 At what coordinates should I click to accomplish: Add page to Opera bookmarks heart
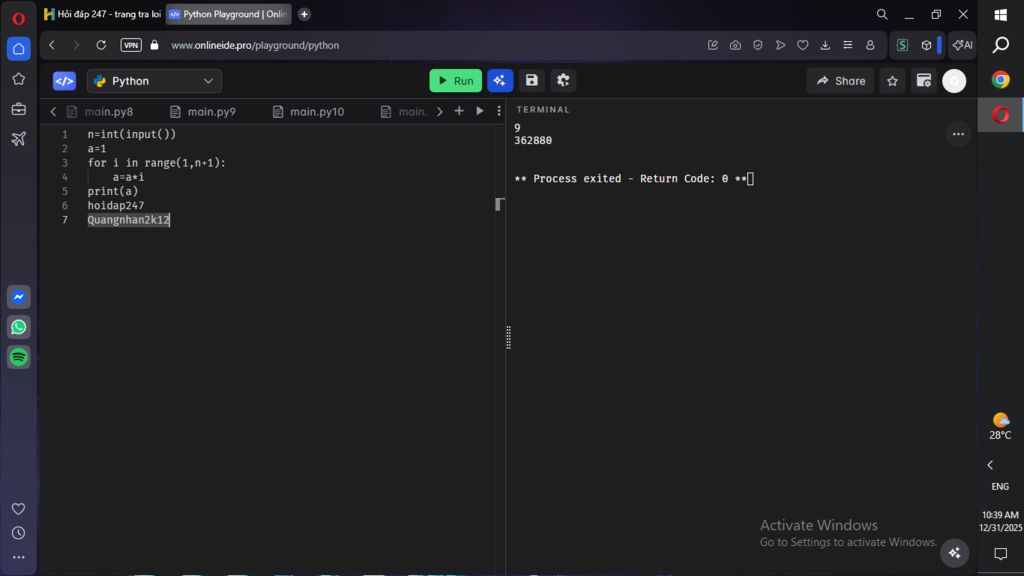click(x=803, y=45)
